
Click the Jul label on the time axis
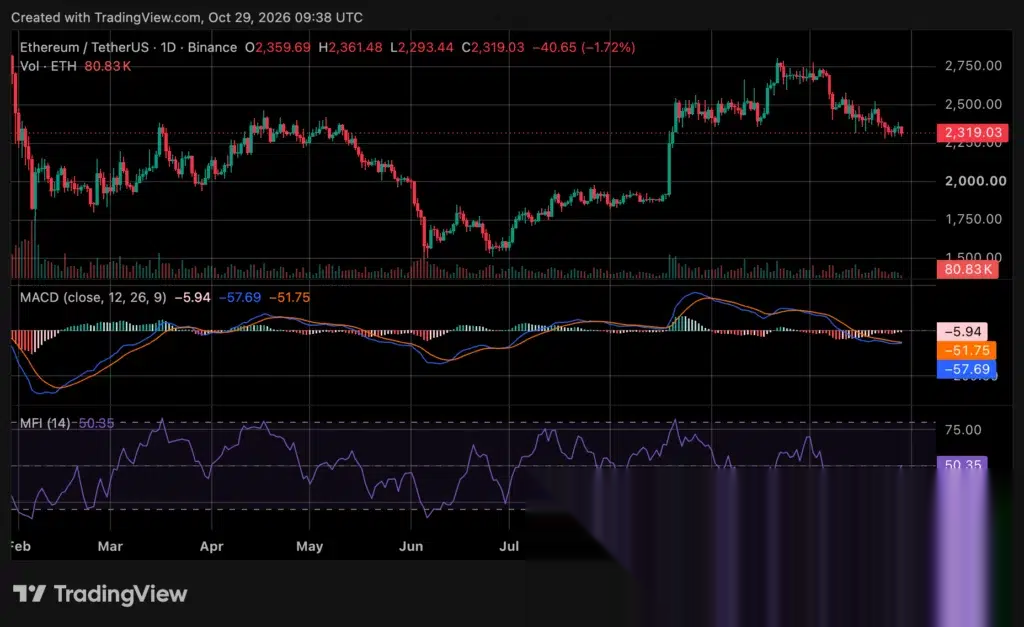pos(509,546)
